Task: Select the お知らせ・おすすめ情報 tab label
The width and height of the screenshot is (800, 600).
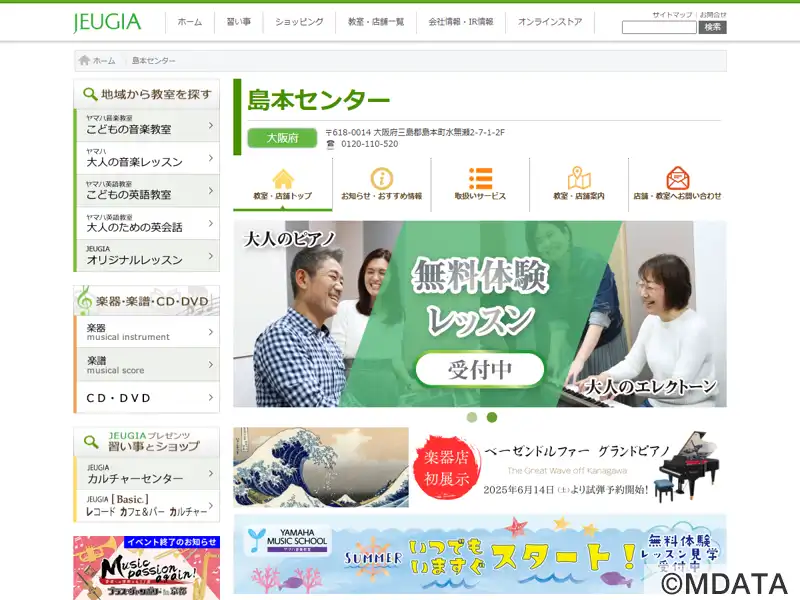Action: (x=382, y=196)
